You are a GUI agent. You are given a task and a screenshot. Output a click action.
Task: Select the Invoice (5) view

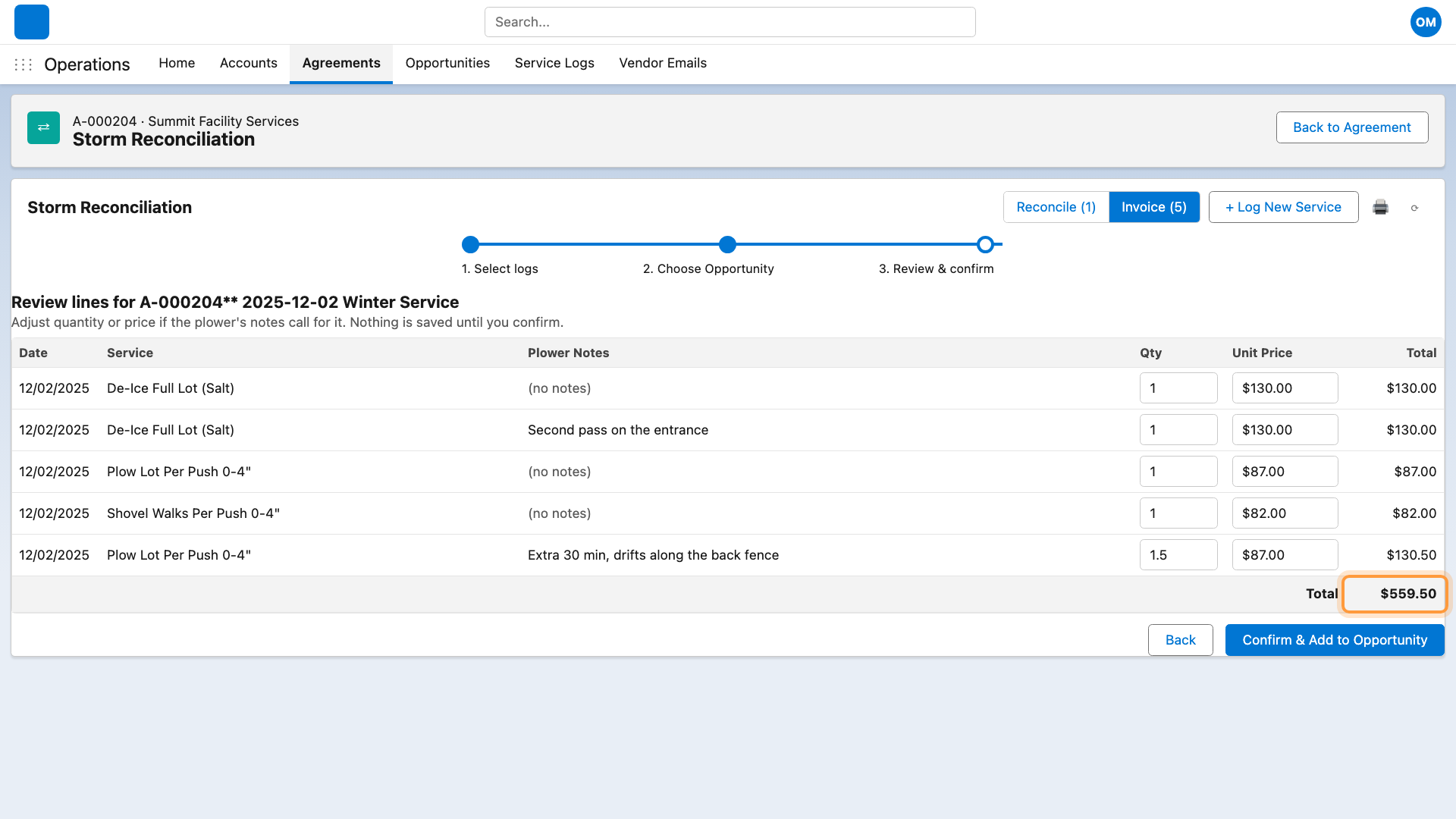click(x=1153, y=207)
